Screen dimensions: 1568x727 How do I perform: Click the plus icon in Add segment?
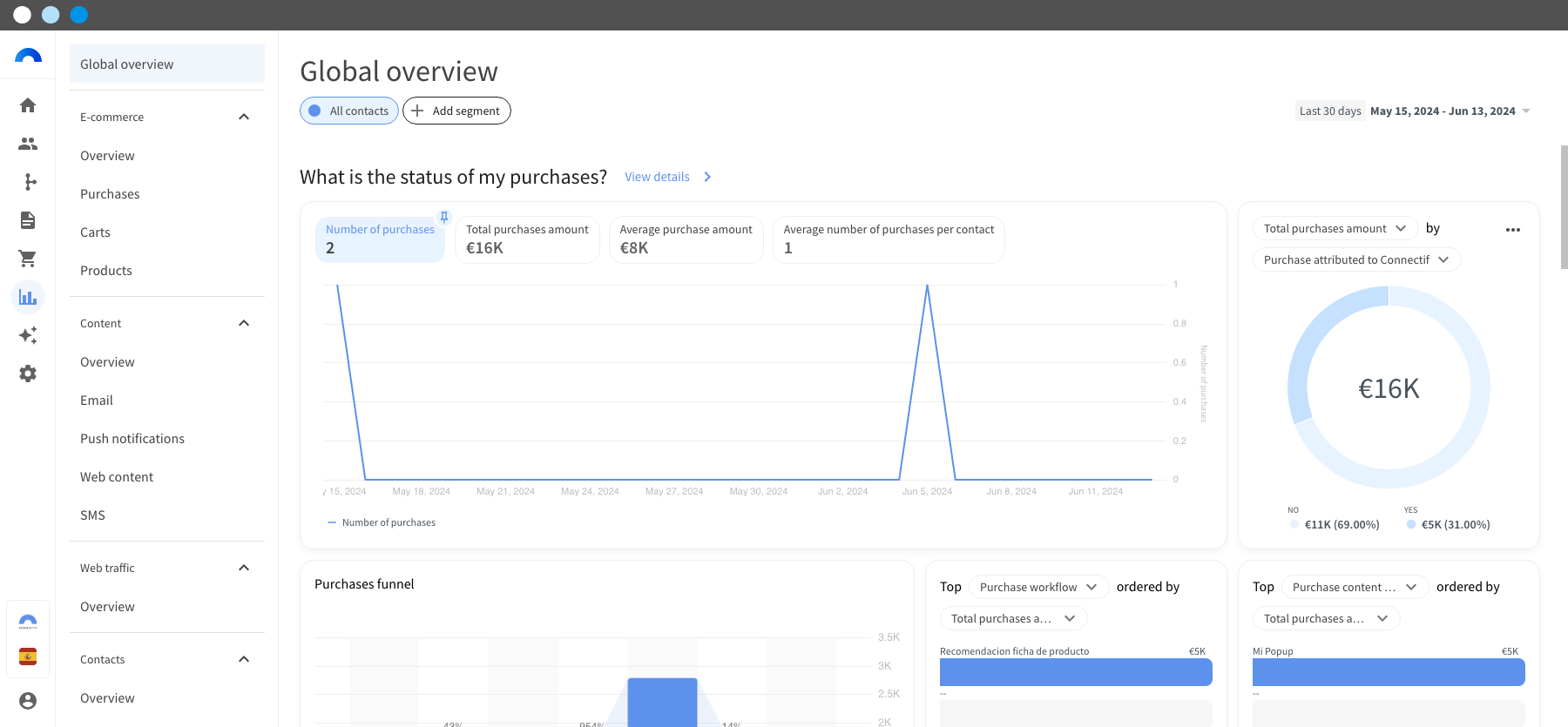pyautogui.click(x=417, y=111)
